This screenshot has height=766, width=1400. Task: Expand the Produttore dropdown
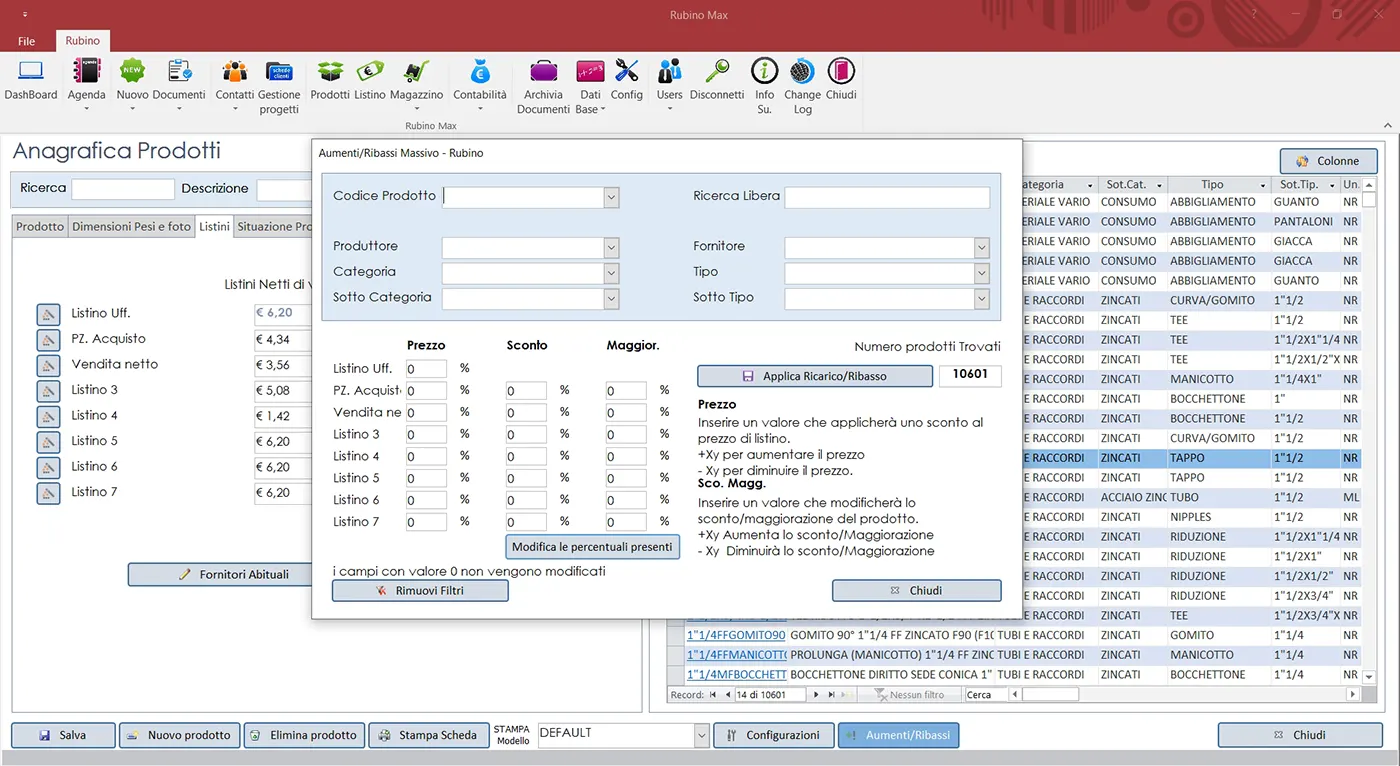click(x=611, y=247)
